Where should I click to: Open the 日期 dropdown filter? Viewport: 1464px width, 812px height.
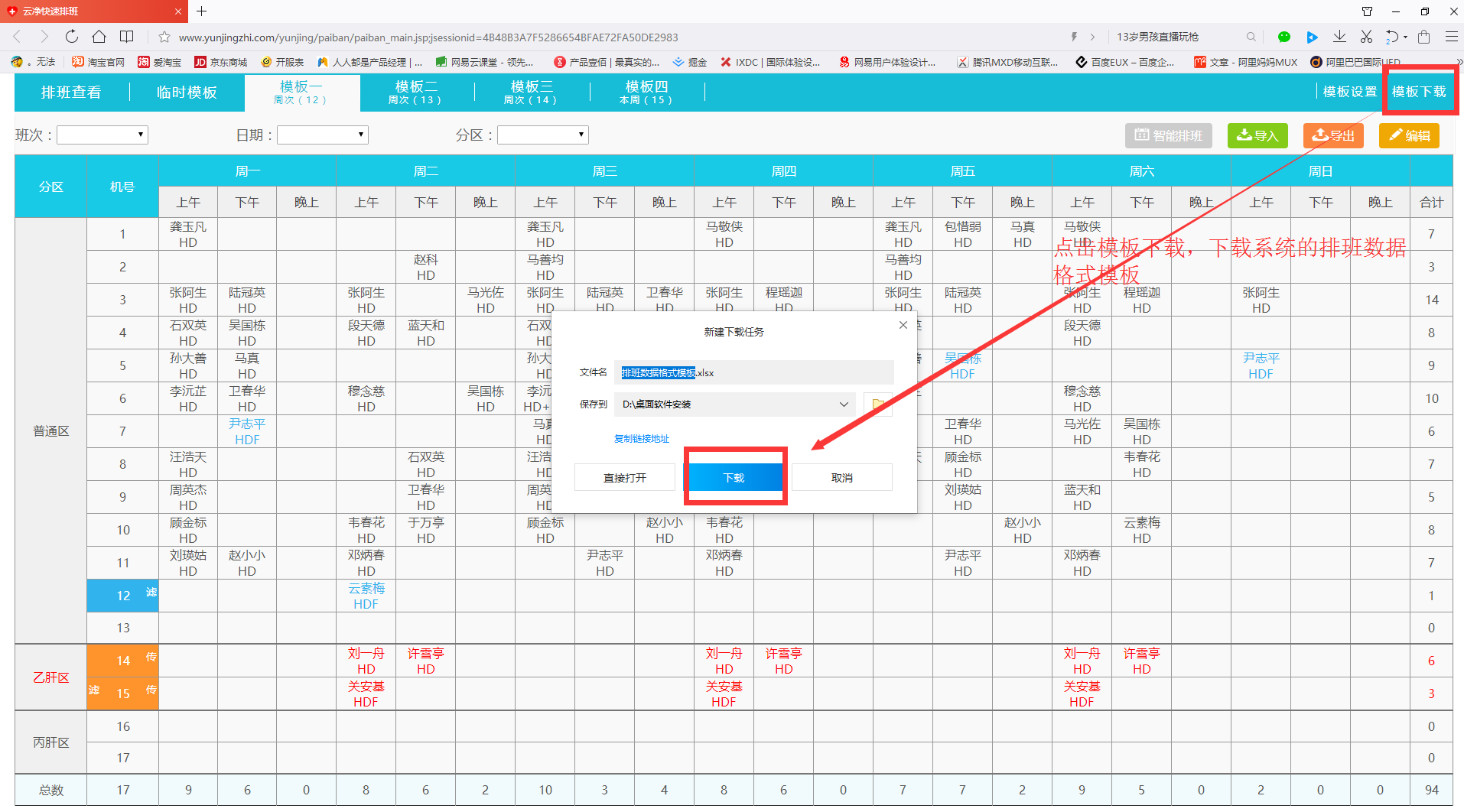click(322, 135)
